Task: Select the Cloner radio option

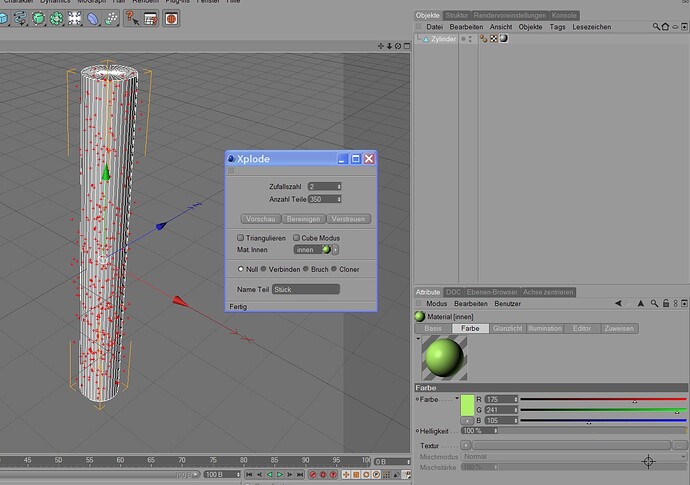Action: (334, 269)
